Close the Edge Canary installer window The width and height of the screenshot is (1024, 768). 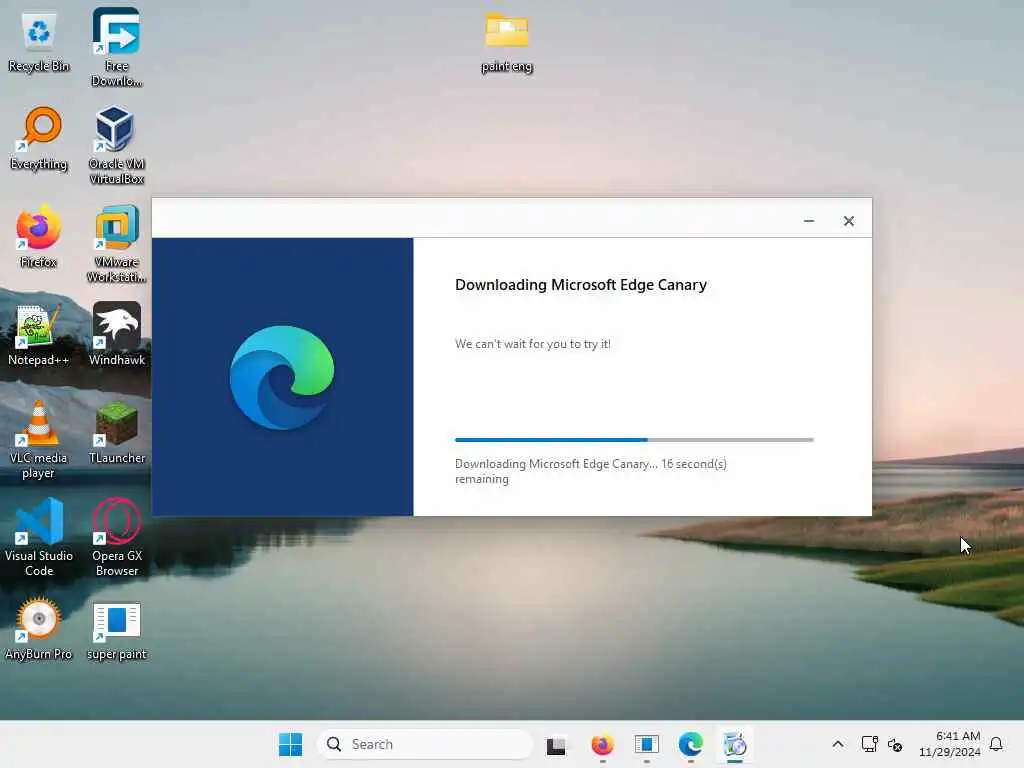coord(848,221)
